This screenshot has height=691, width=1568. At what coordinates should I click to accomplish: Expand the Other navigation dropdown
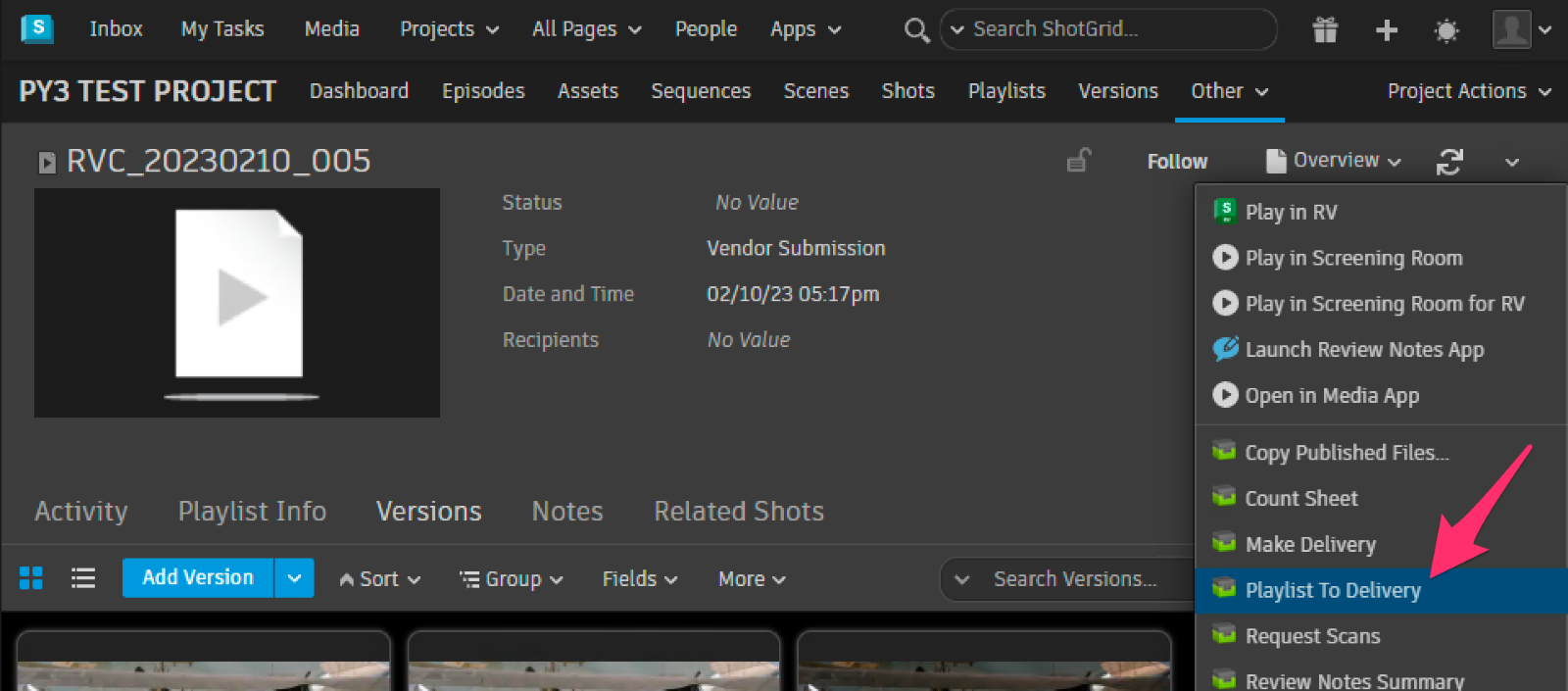click(x=1230, y=91)
